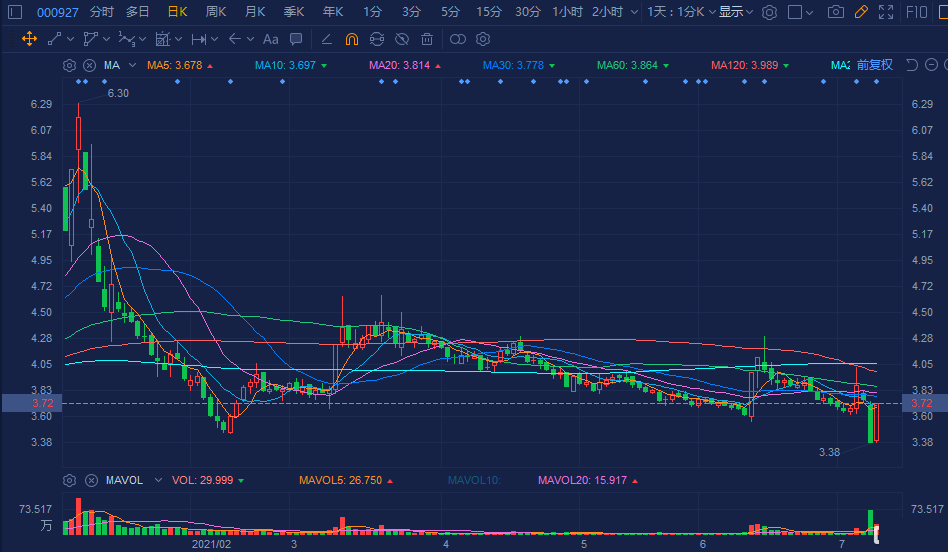Click the MA20 pink legend label
This screenshot has height=552, width=948.
400,65
